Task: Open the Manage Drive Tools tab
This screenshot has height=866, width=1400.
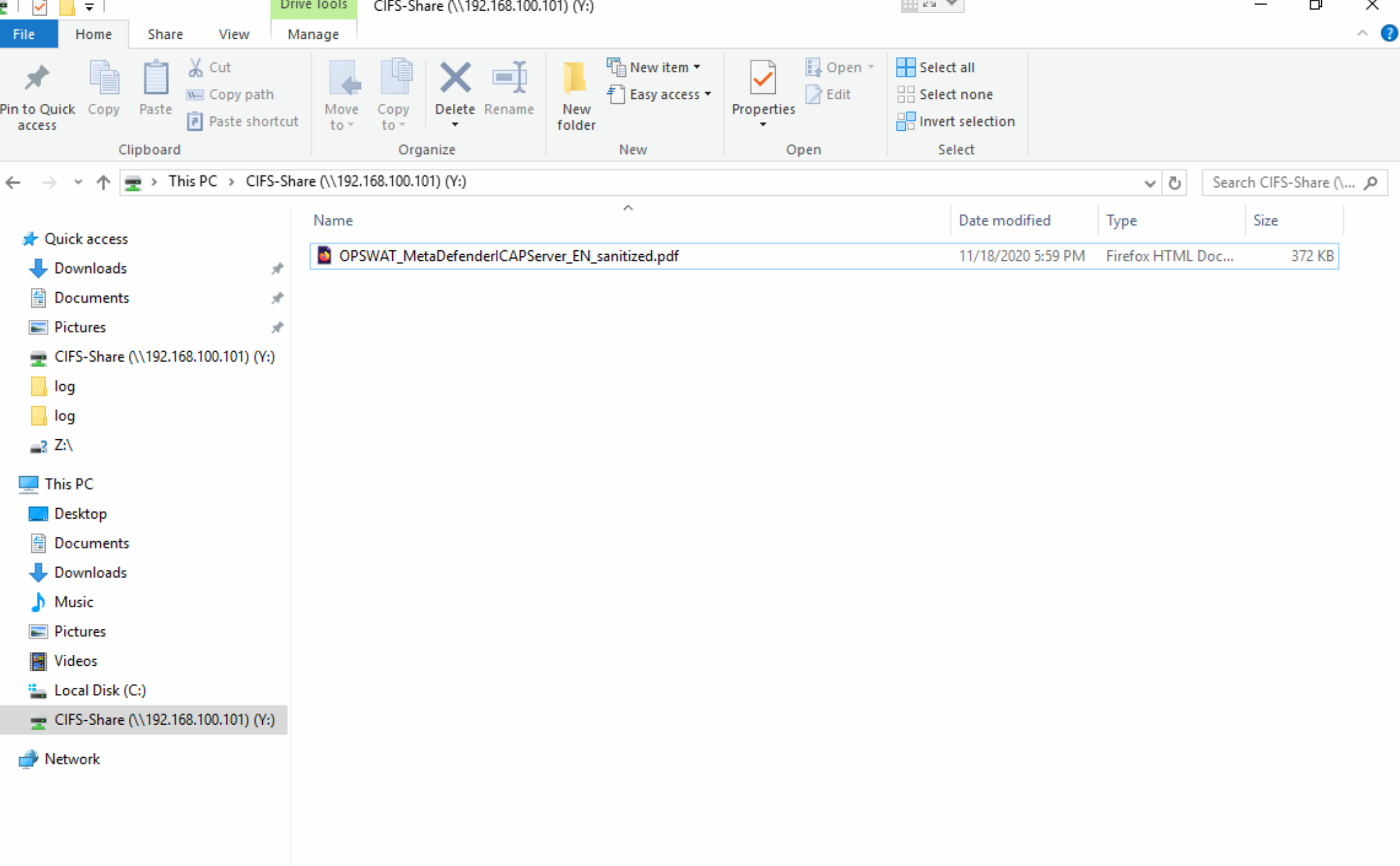Action: point(313,34)
